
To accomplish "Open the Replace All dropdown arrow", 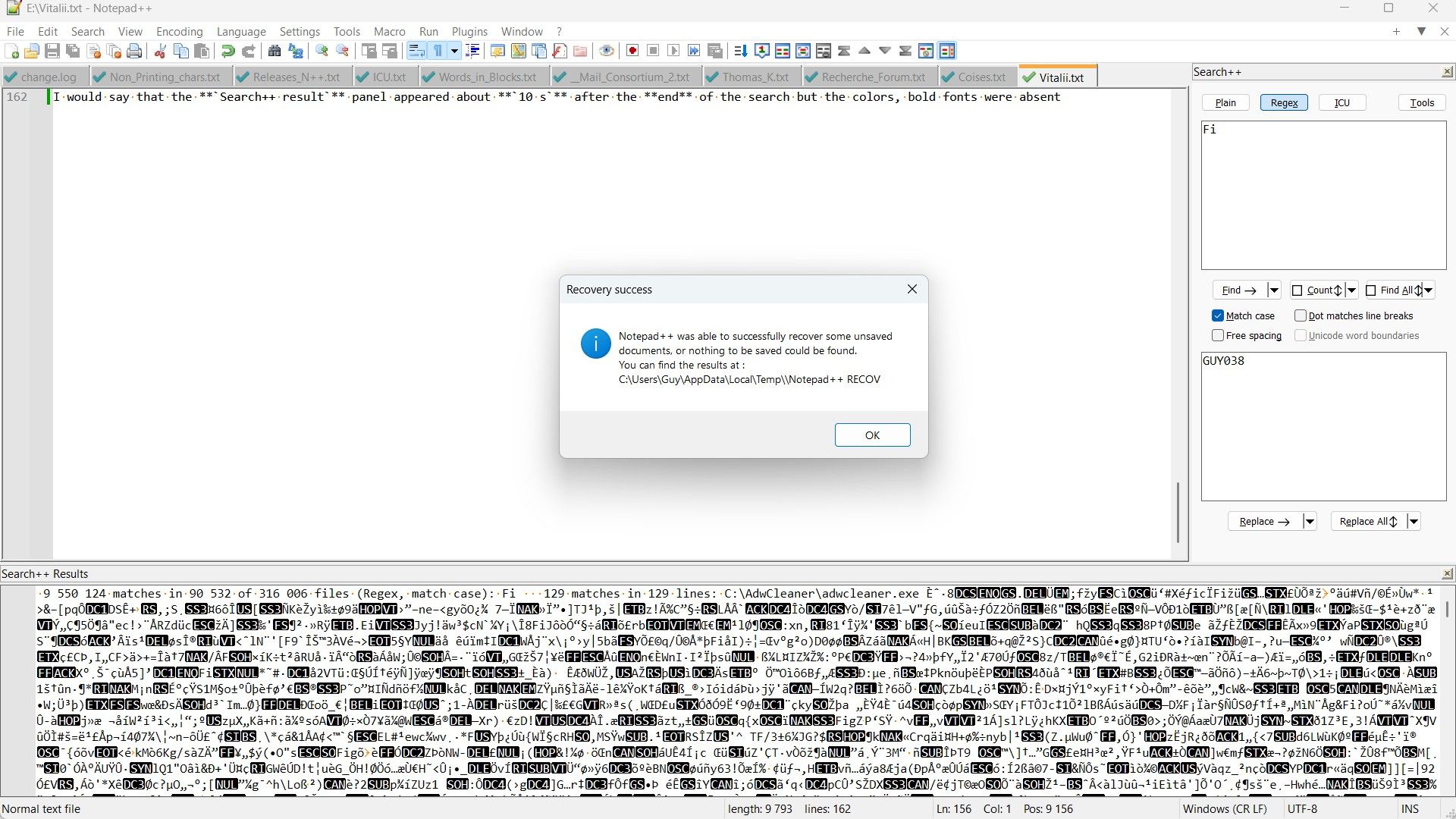I will pos(1414,522).
